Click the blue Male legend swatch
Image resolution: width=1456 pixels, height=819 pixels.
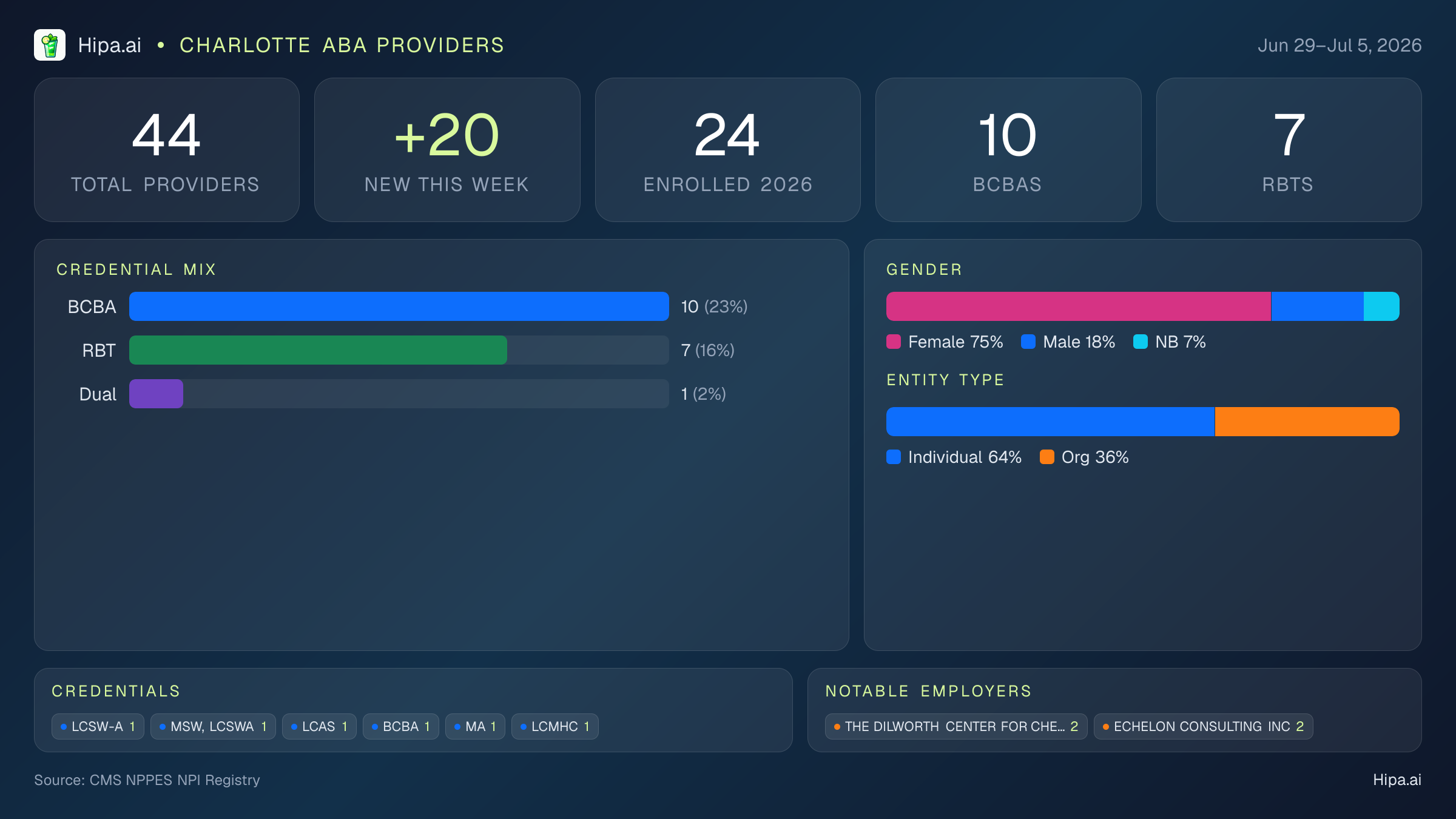(1028, 342)
